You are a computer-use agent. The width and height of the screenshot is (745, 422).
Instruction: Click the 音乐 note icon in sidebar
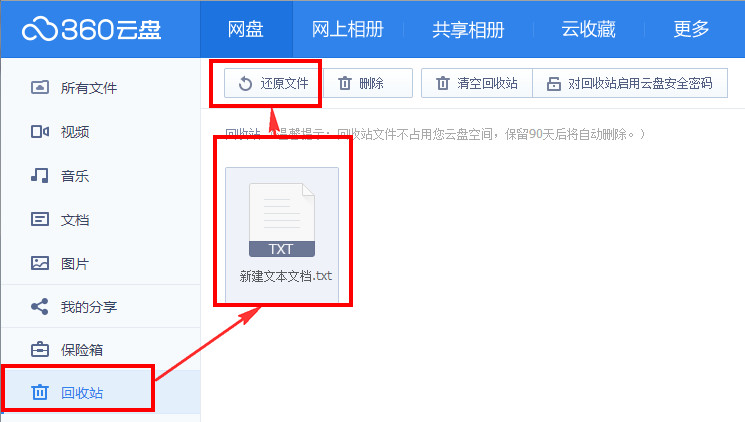point(40,176)
